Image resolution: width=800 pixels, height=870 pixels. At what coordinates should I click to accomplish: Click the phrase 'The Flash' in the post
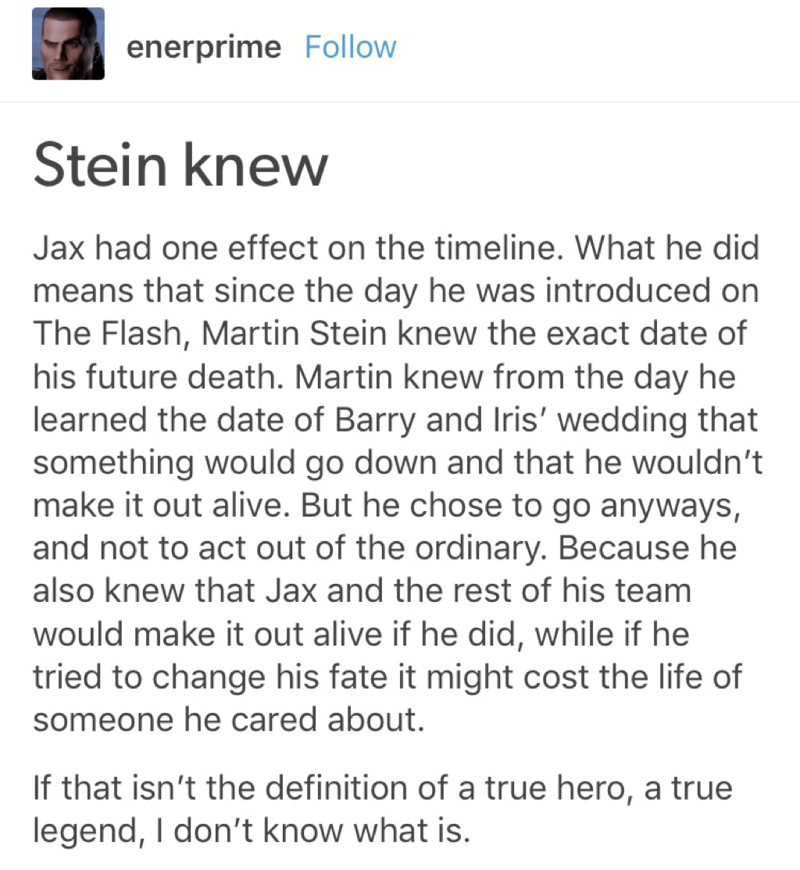[108, 333]
